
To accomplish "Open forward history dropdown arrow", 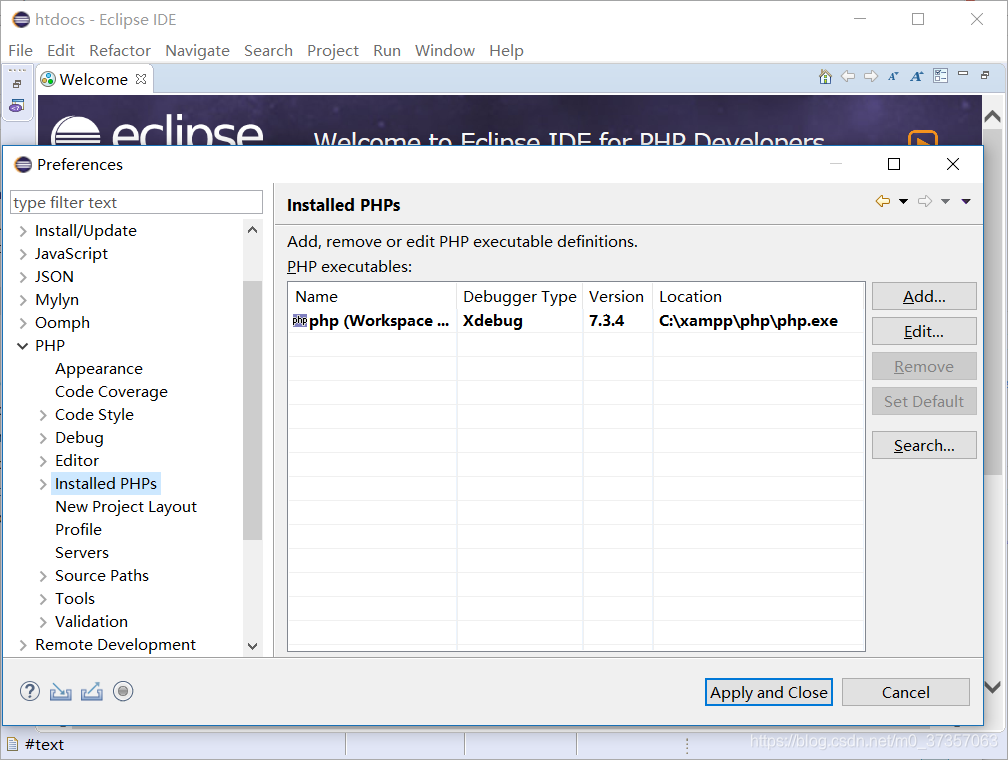I will 945,202.
